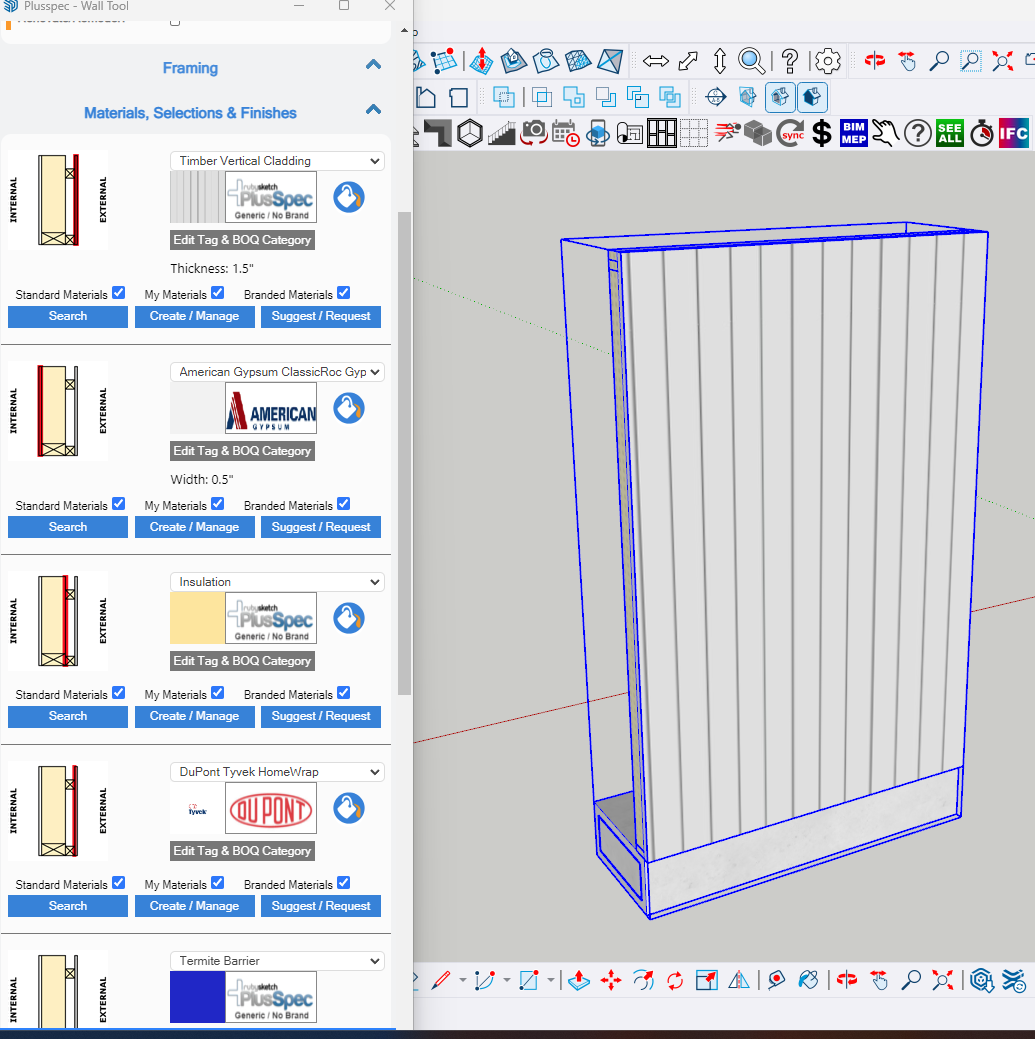This screenshot has height=1039, width=1035.
Task: Toggle My Materials for DuPont Tyvek layer
Action: pyautogui.click(x=217, y=883)
